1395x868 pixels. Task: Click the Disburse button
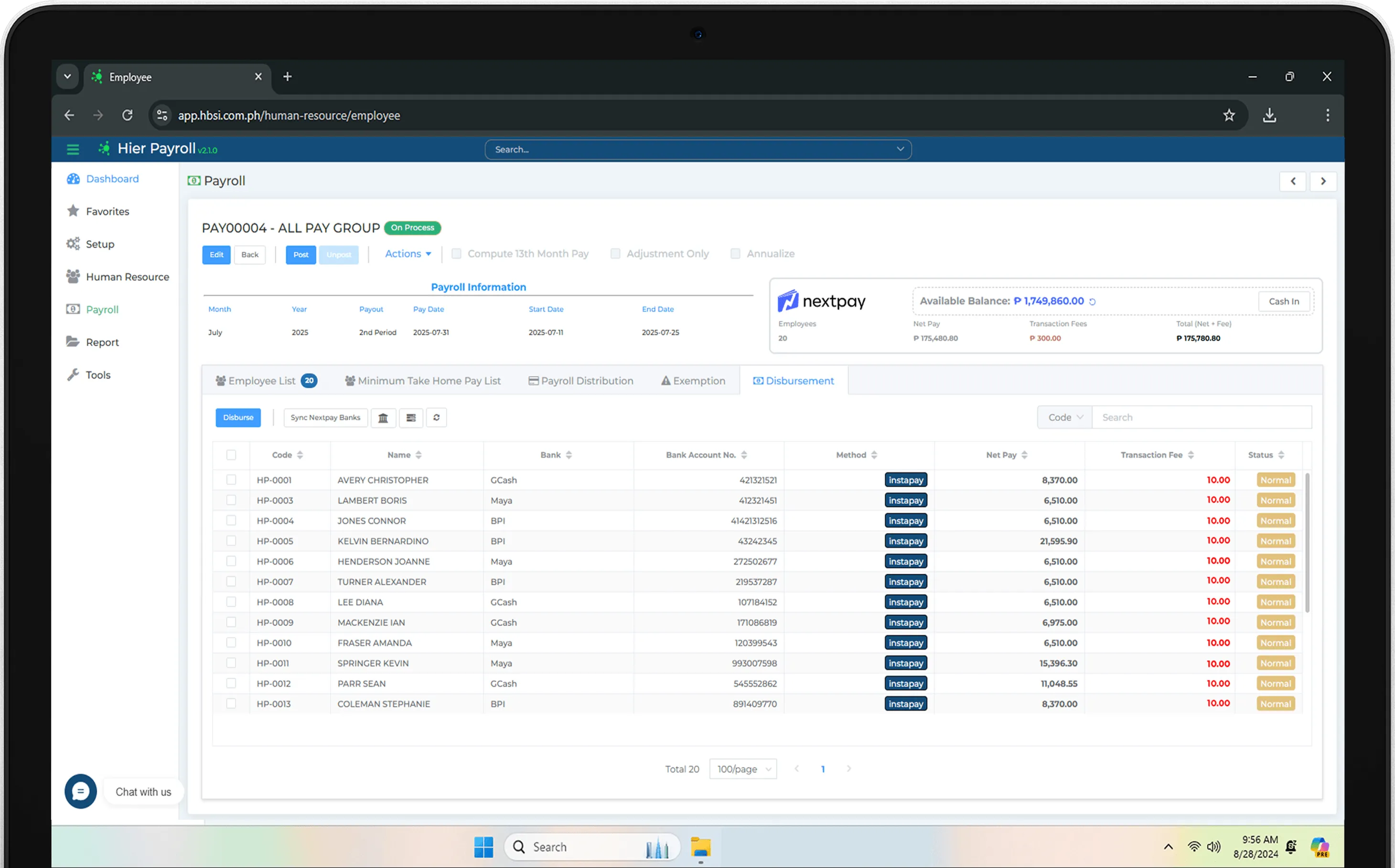click(238, 418)
